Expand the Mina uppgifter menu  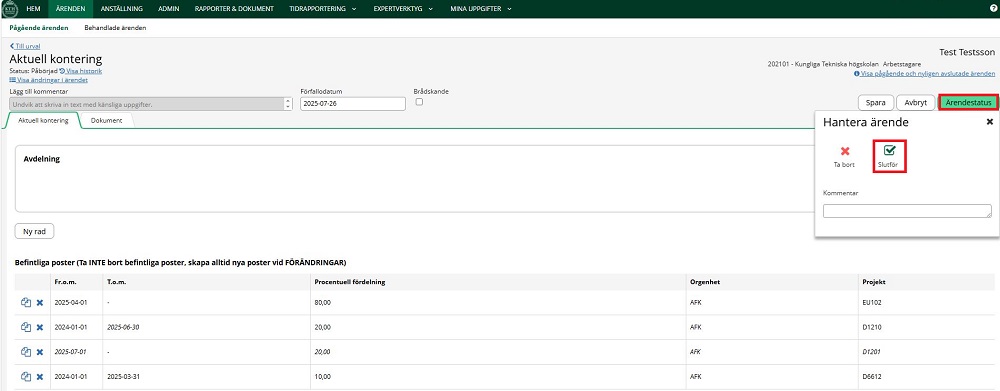[x=480, y=9]
